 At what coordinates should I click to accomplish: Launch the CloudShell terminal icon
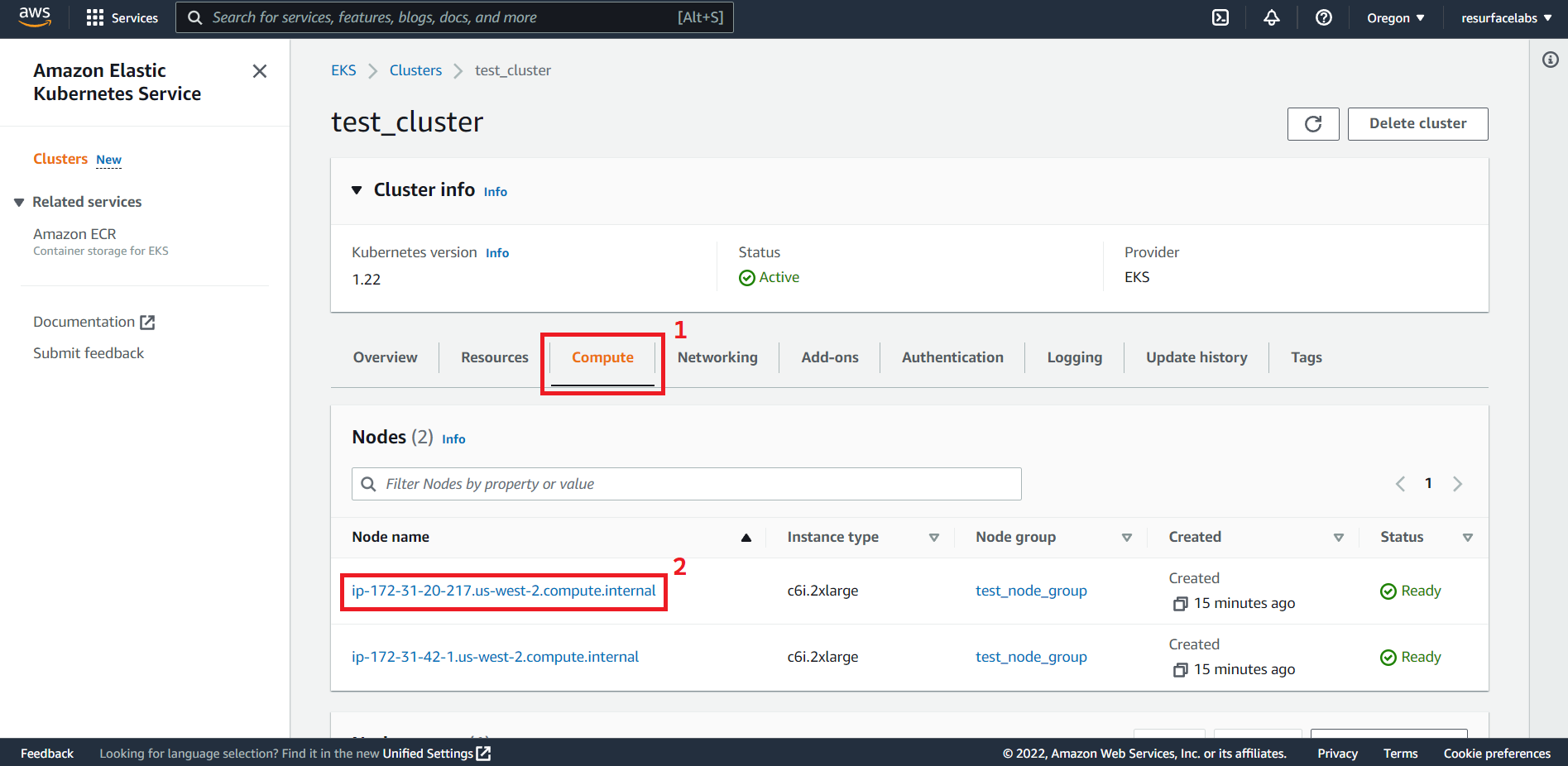tap(1220, 17)
